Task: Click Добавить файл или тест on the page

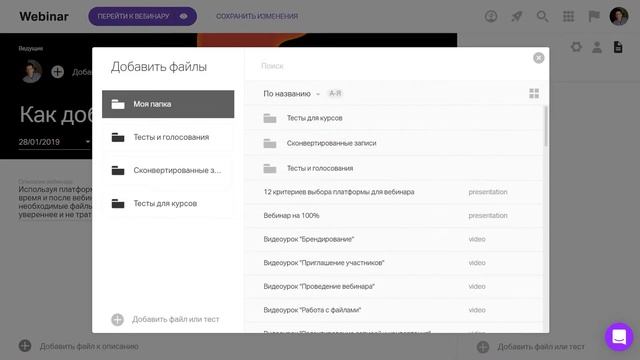Action: [x=541, y=347]
